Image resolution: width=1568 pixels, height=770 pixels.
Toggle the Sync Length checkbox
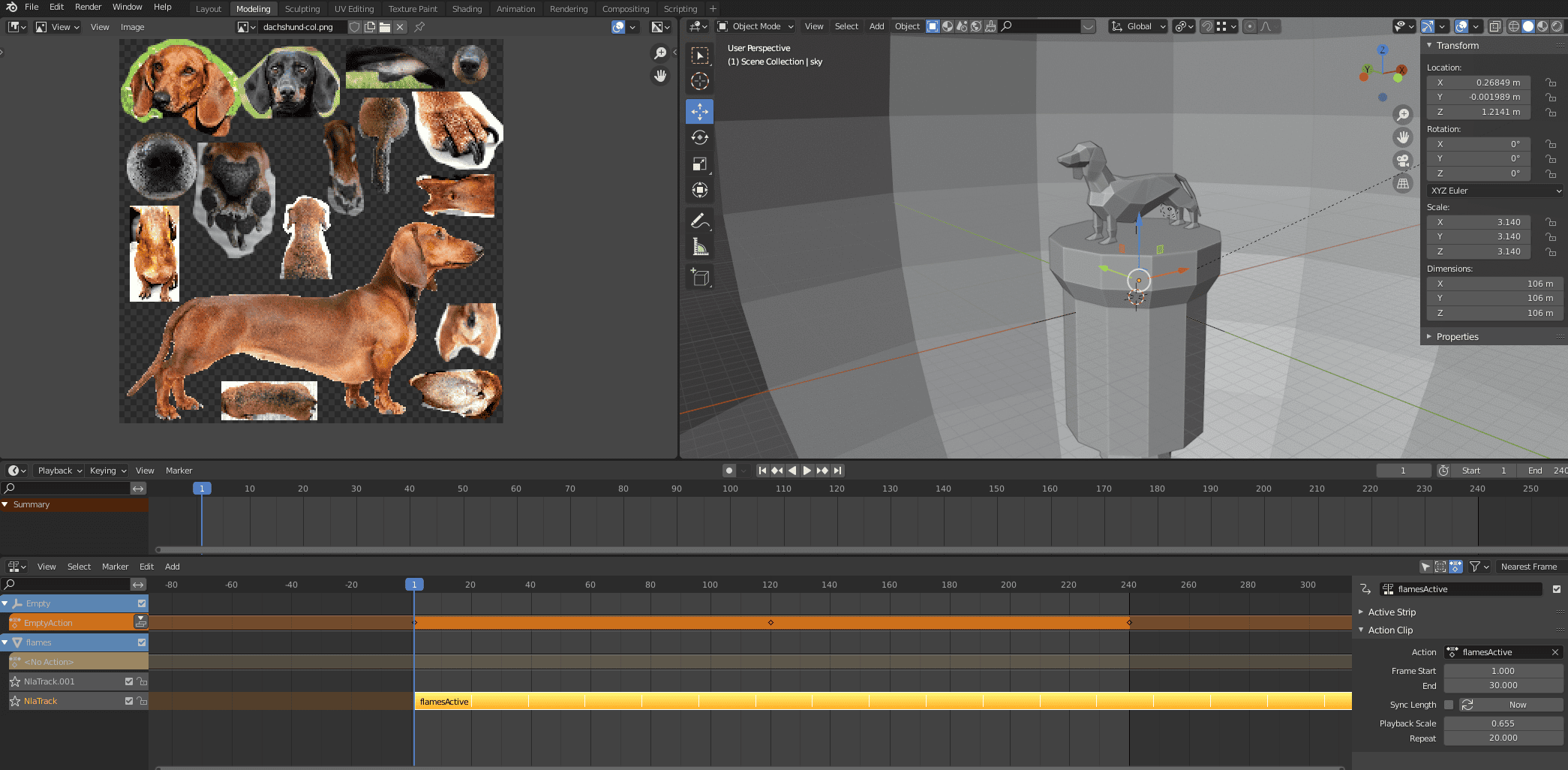[1449, 705]
